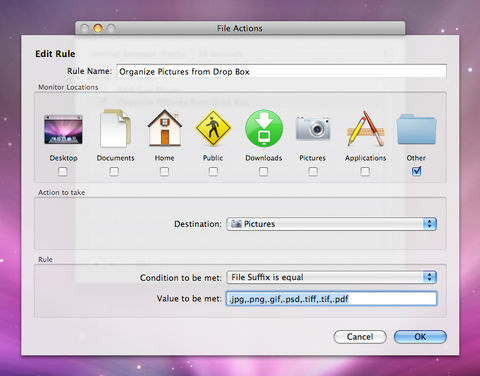The height and width of the screenshot is (376, 480).
Task: Click the Rule Name: label
Action: click(89, 71)
